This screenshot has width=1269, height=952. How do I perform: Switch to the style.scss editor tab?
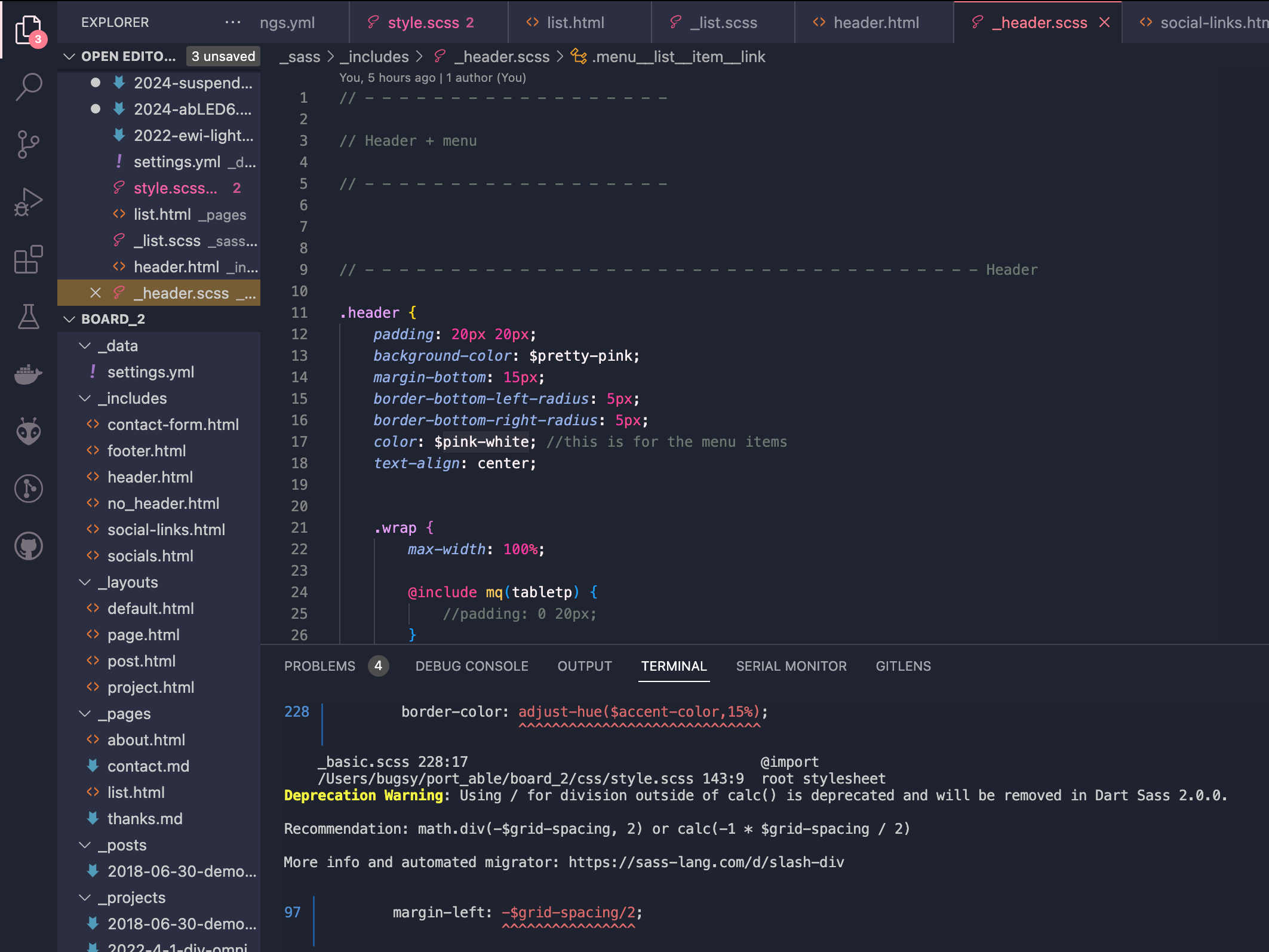pos(423,23)
